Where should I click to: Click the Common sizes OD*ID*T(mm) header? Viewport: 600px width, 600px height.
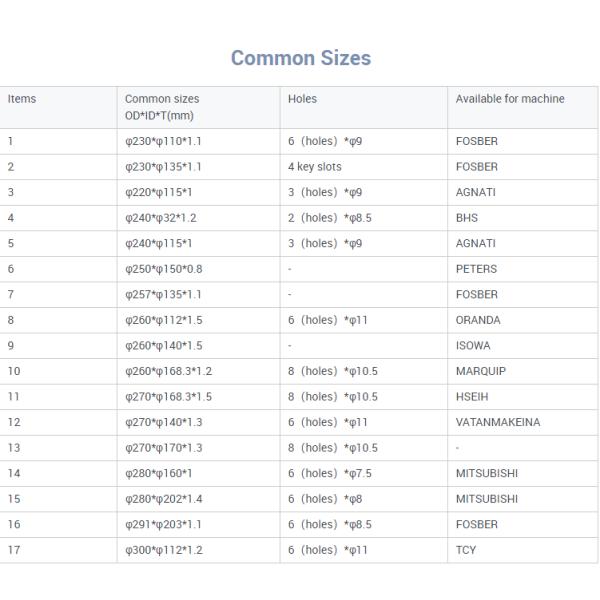(162, 107)
